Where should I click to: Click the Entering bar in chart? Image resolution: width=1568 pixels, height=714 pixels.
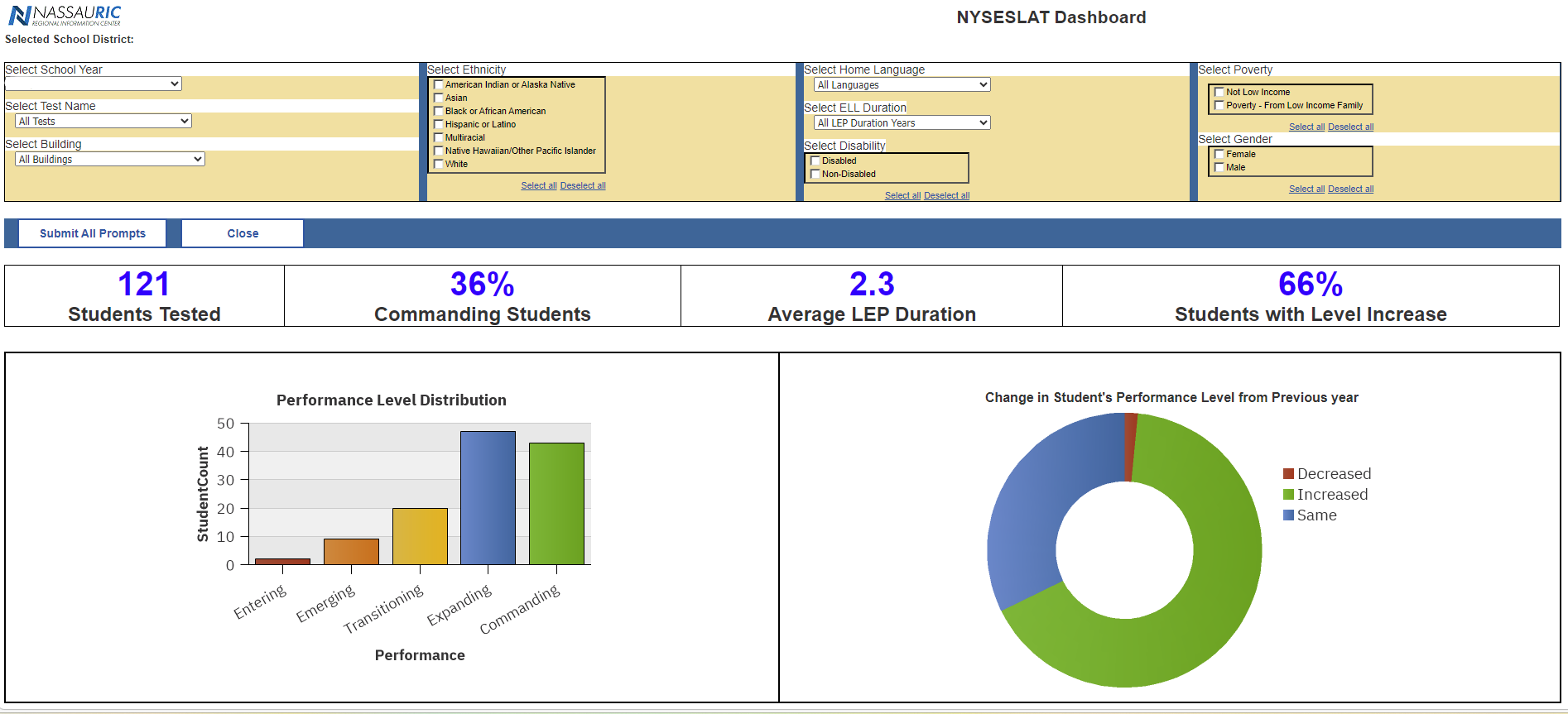[x=282, y=562]
